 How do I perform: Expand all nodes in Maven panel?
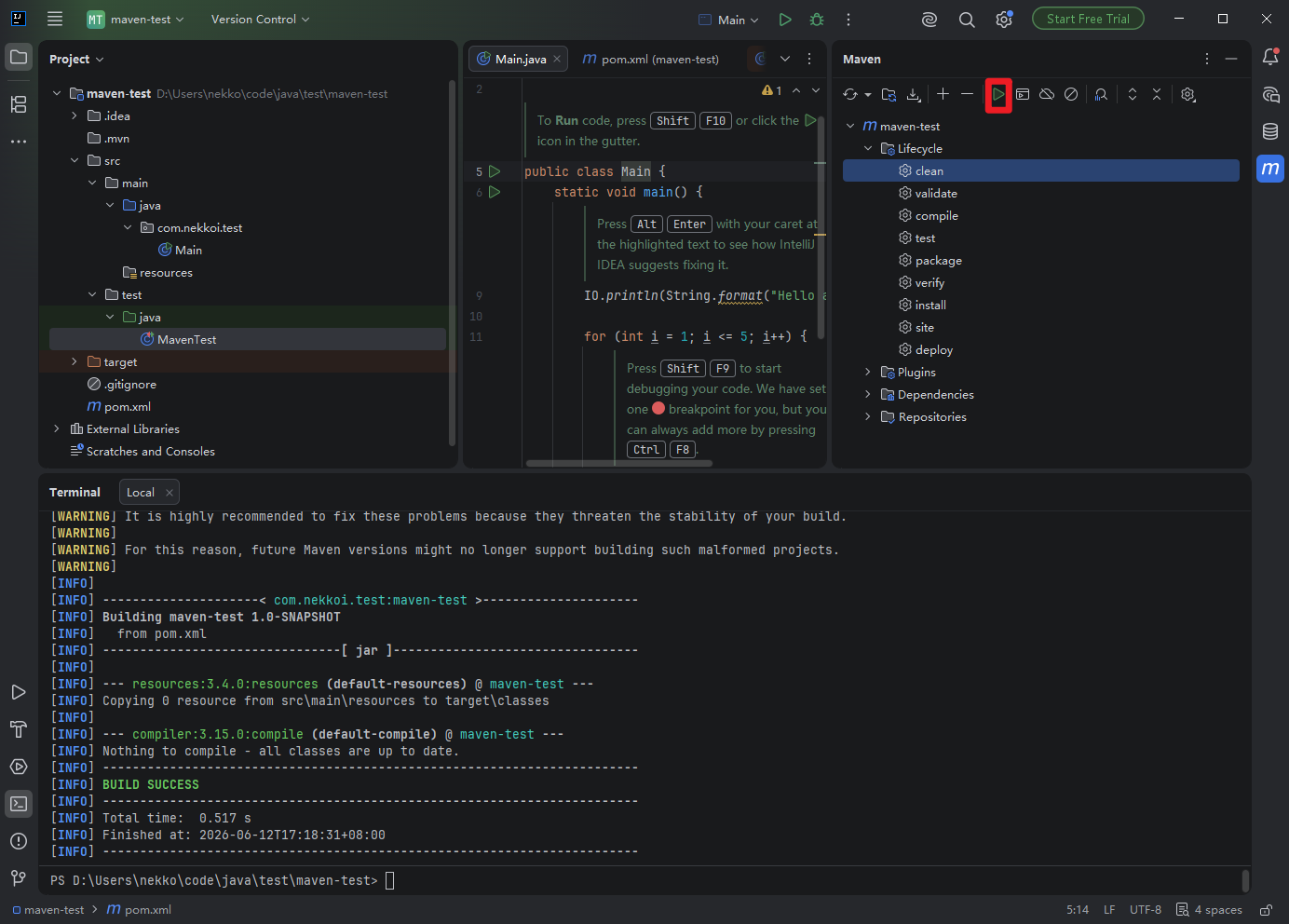pos(1133,94)
